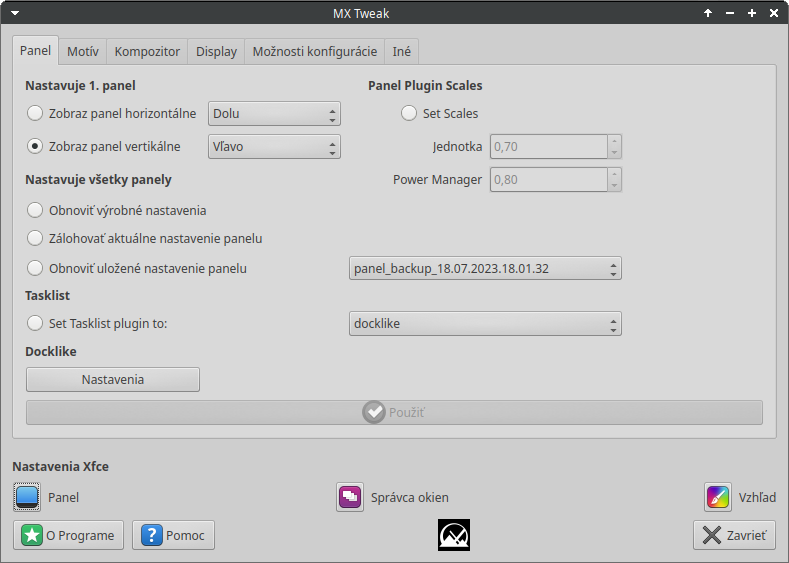
Task: Go to Možnosti konfigurácie tab
Action: point(314,51)
